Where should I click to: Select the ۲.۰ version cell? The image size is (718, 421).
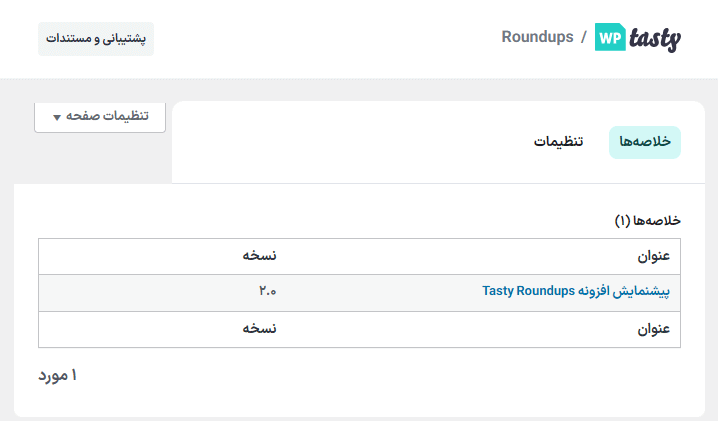pos(266,292)
